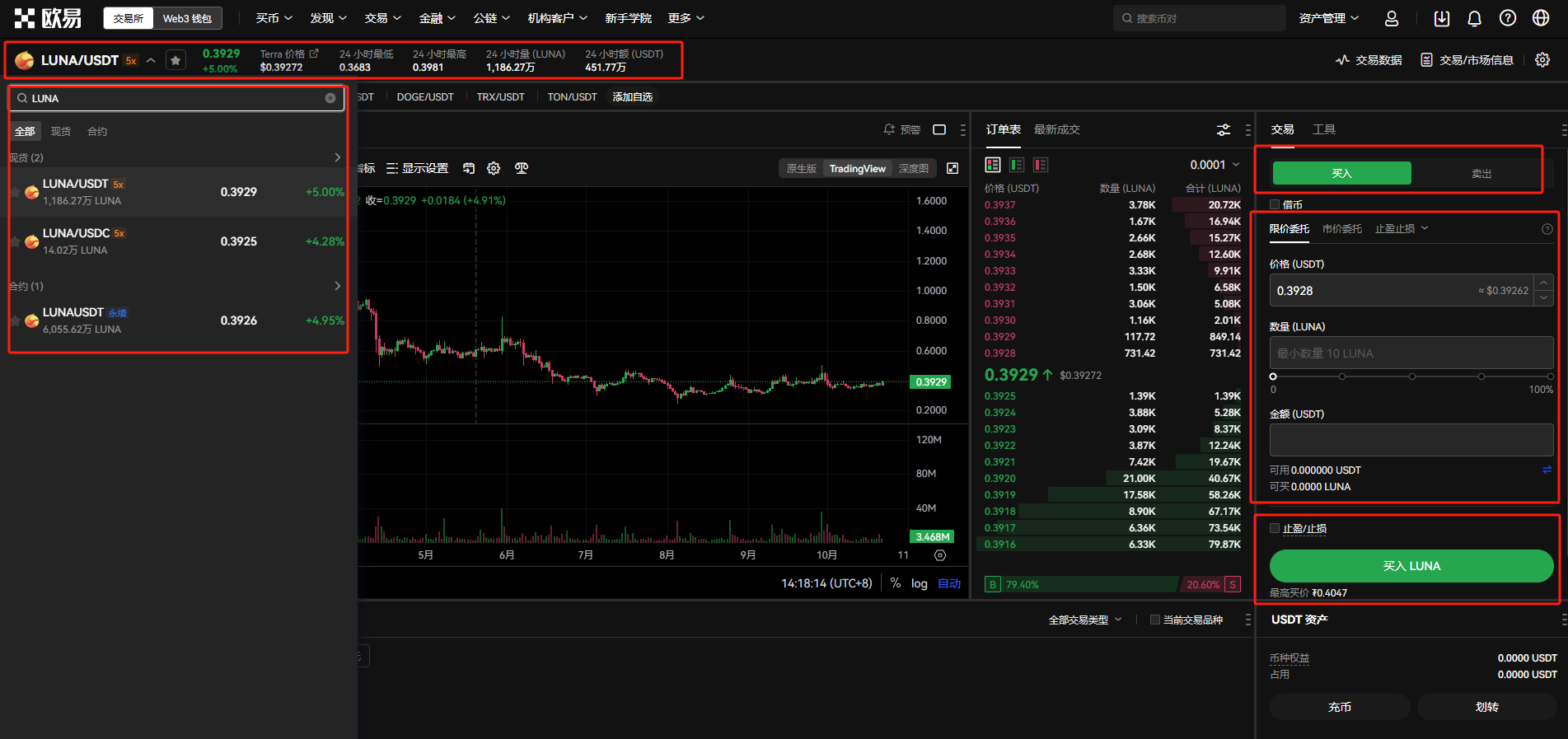
Task: Expand the 更多 menu
Action: click(x=686, y=18)
